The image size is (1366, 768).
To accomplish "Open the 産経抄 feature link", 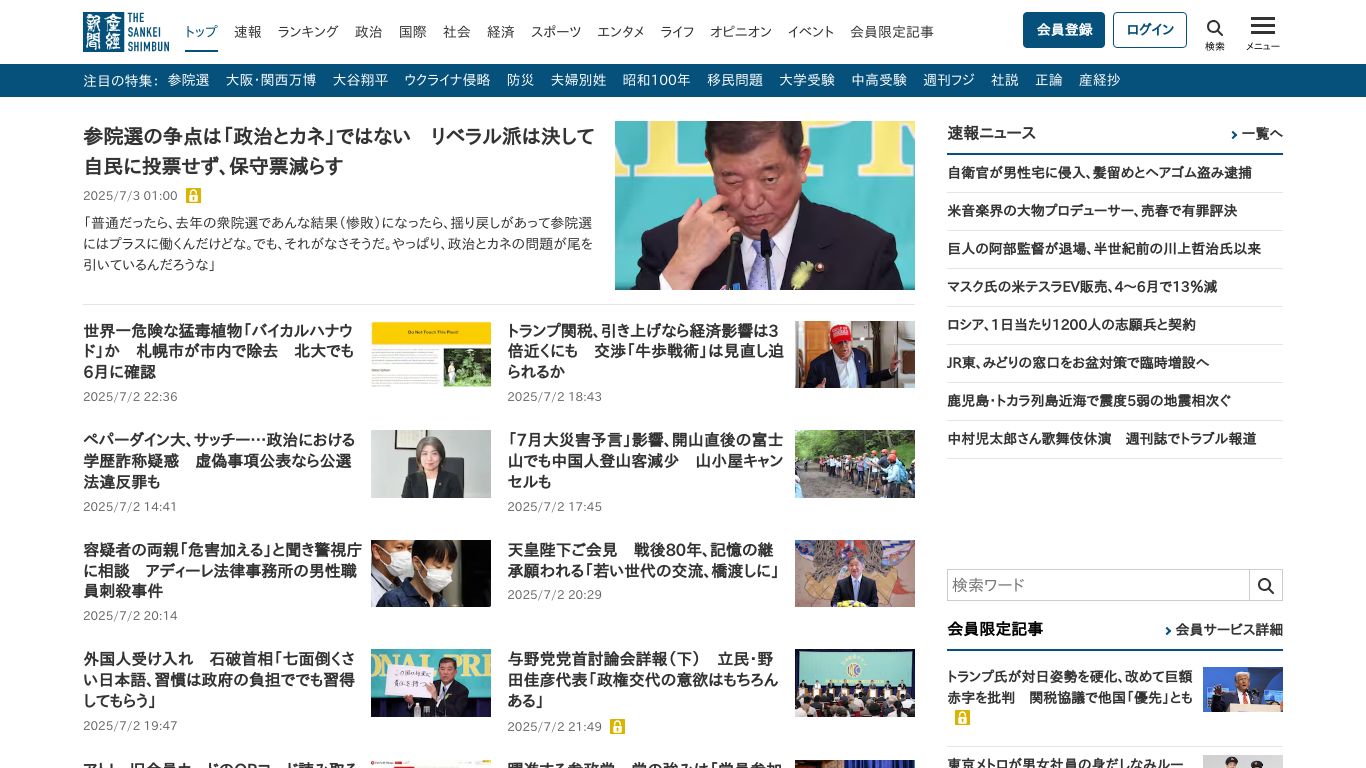I will click(x=1100, y=80).
